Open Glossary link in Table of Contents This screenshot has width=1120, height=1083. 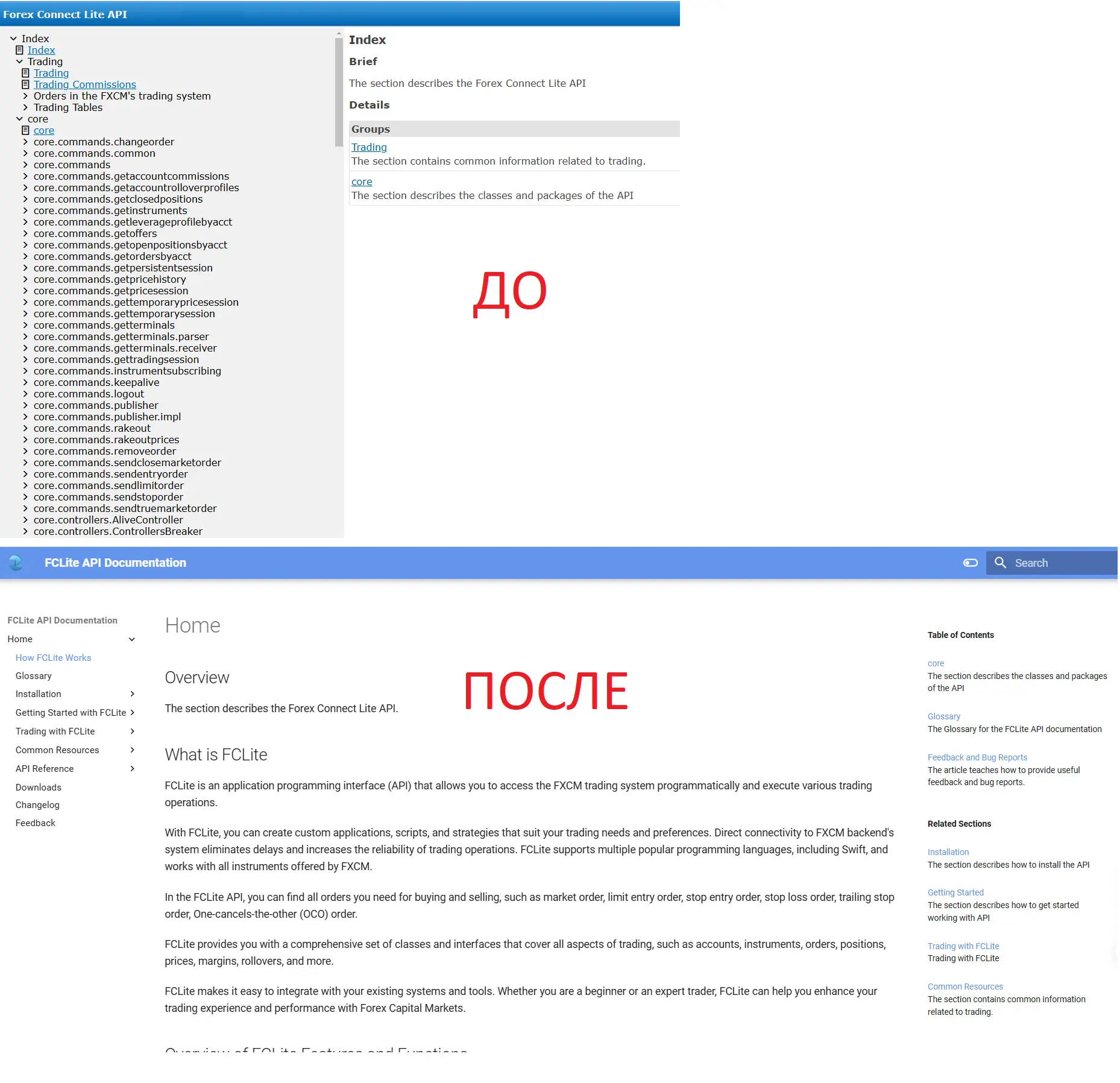pyautogui.click(x=944, y=716)
